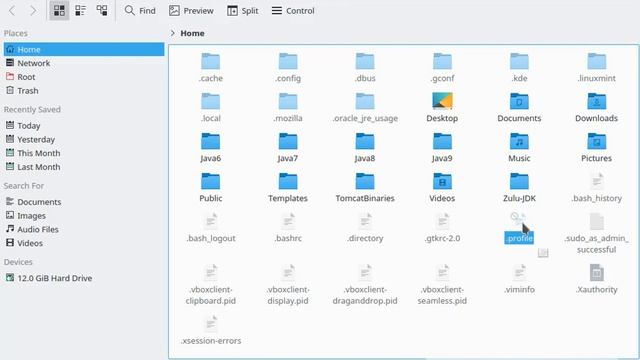Screen dimensions: 640x360
Task: Select the TomcatBinaries folder
Action: pos(365,188)
